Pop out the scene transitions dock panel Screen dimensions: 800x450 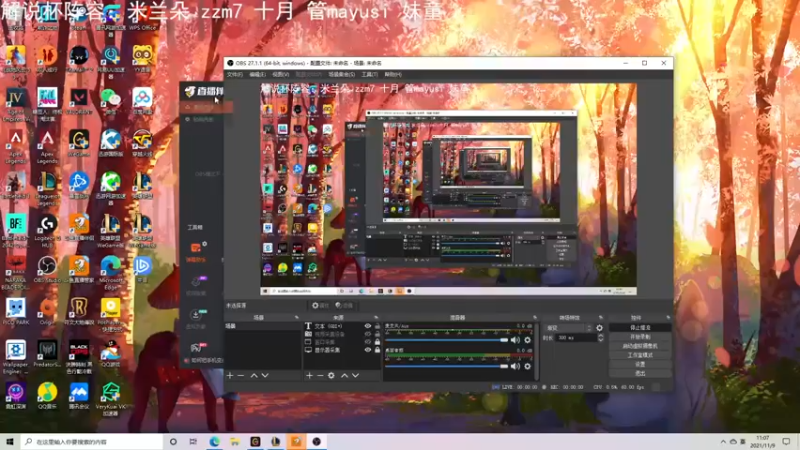tap(601, 317)
